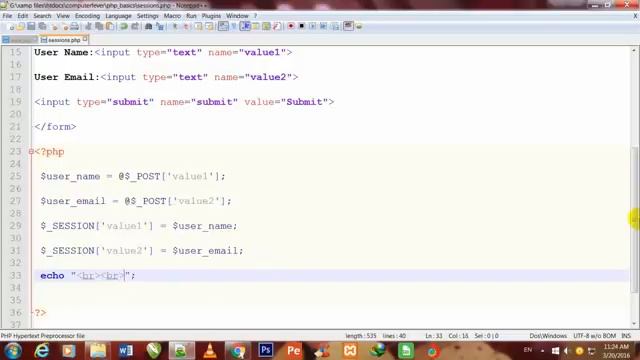Click the Playback macro icon
The image size is (640, 360).
(x=312, y=26)
